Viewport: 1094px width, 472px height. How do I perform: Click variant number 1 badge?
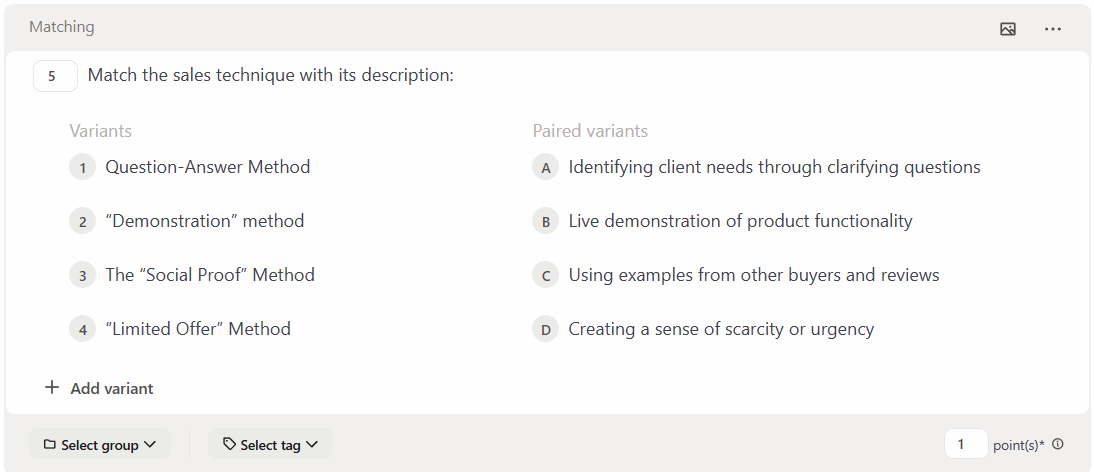83,168
